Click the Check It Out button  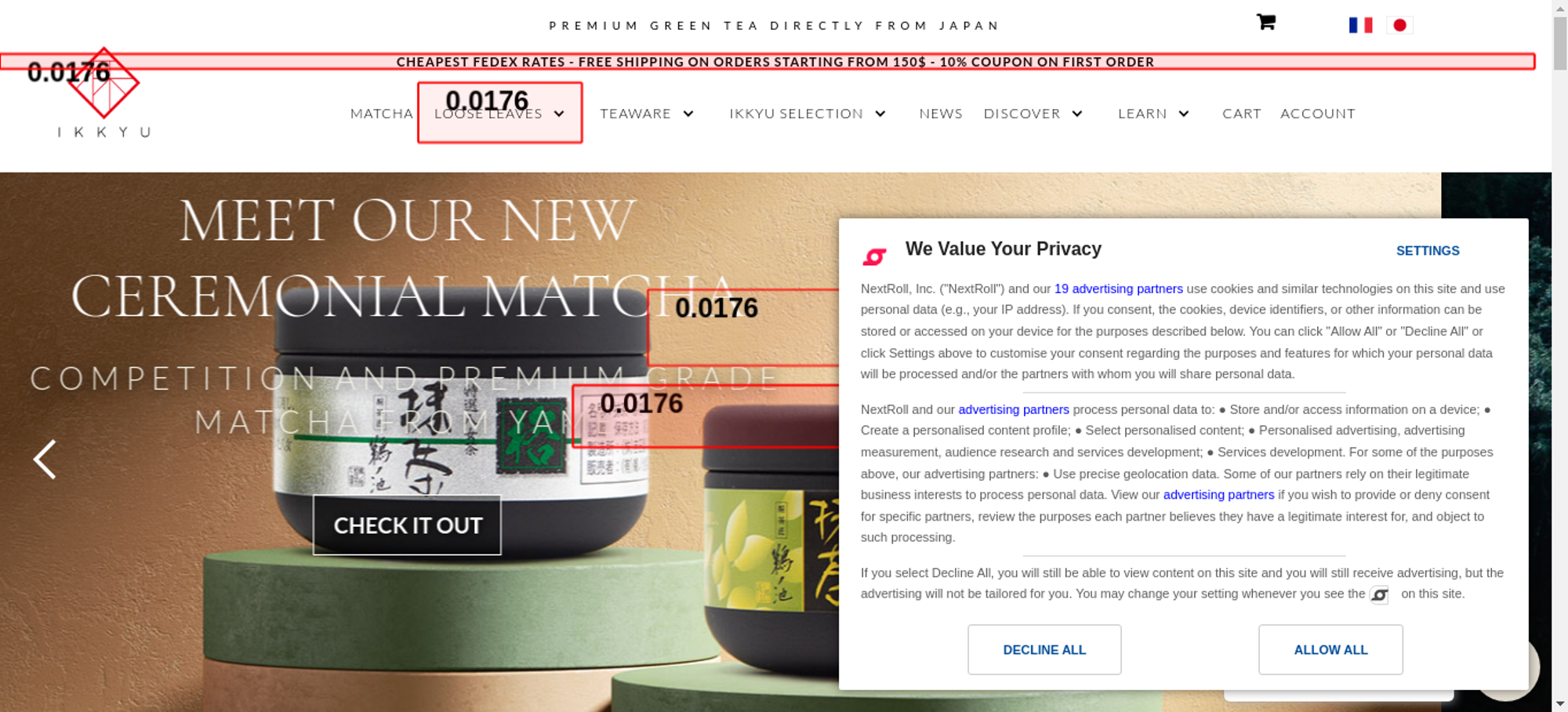(x=407, y=525)
